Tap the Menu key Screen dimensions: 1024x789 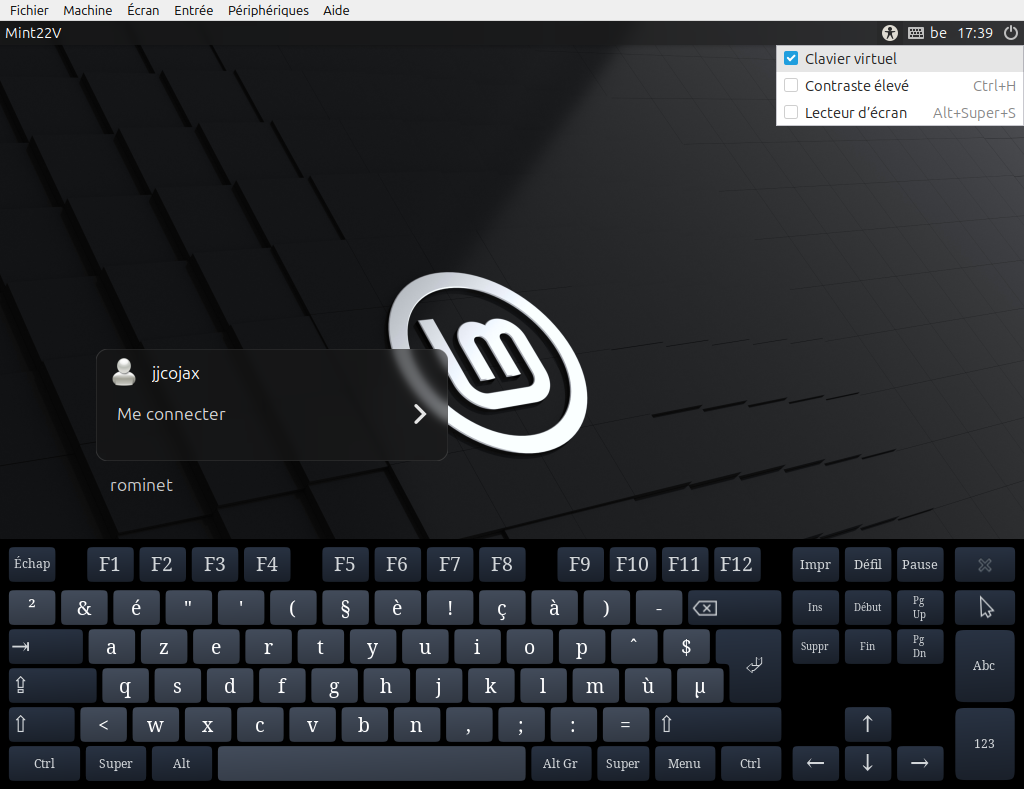(x=684, y=764)
